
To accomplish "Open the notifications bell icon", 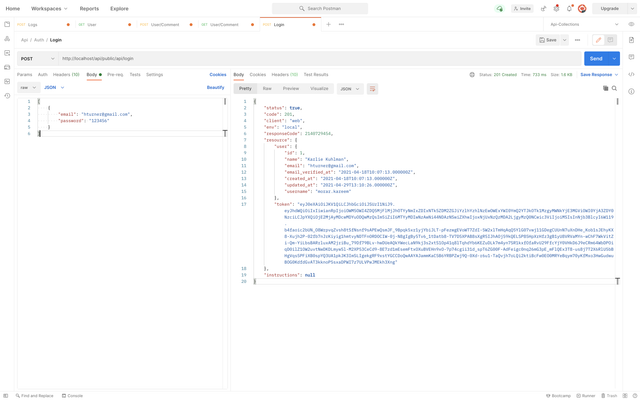I will click(569, 9).
